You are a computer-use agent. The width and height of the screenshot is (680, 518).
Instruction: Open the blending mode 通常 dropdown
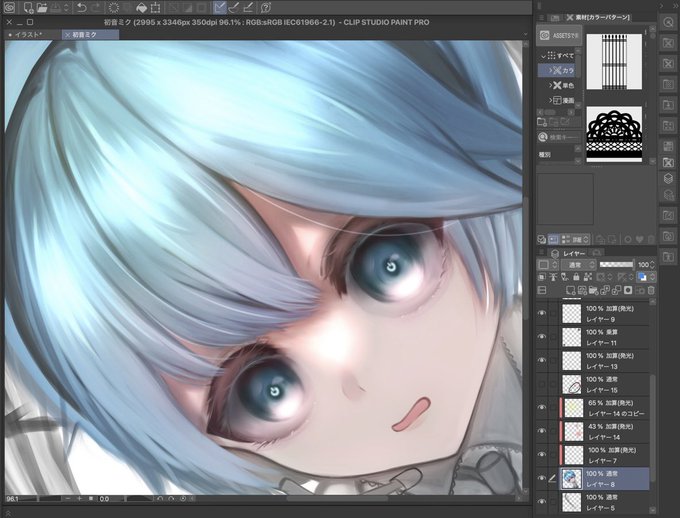[x=579, y=265]
